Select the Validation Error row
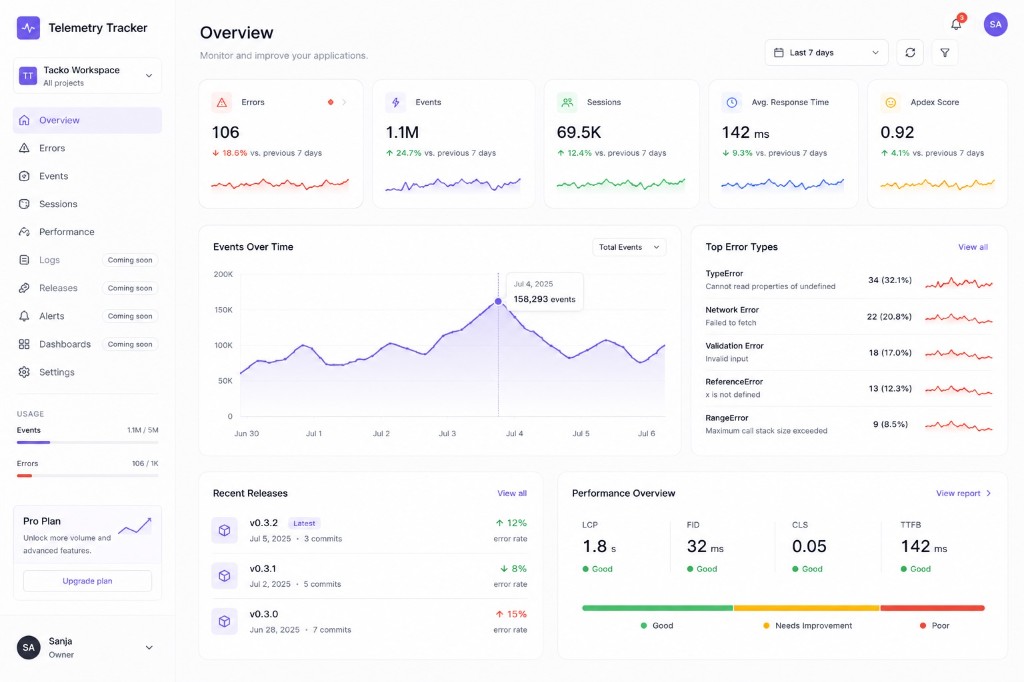1024x682 pixels. (849, 352)
